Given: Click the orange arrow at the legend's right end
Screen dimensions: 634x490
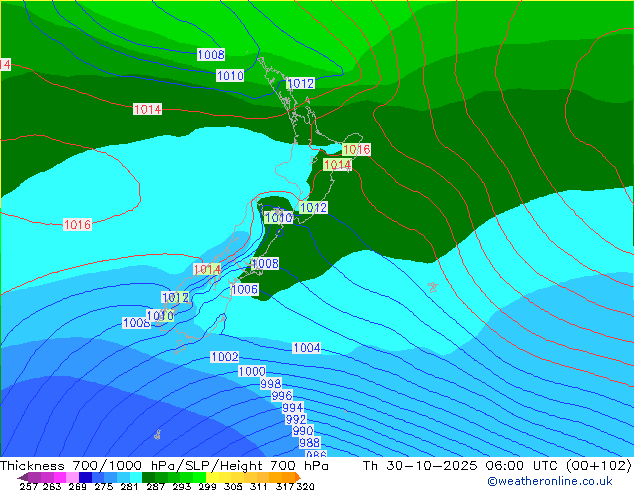Looking at the screenshot, I should pos(298,477).
